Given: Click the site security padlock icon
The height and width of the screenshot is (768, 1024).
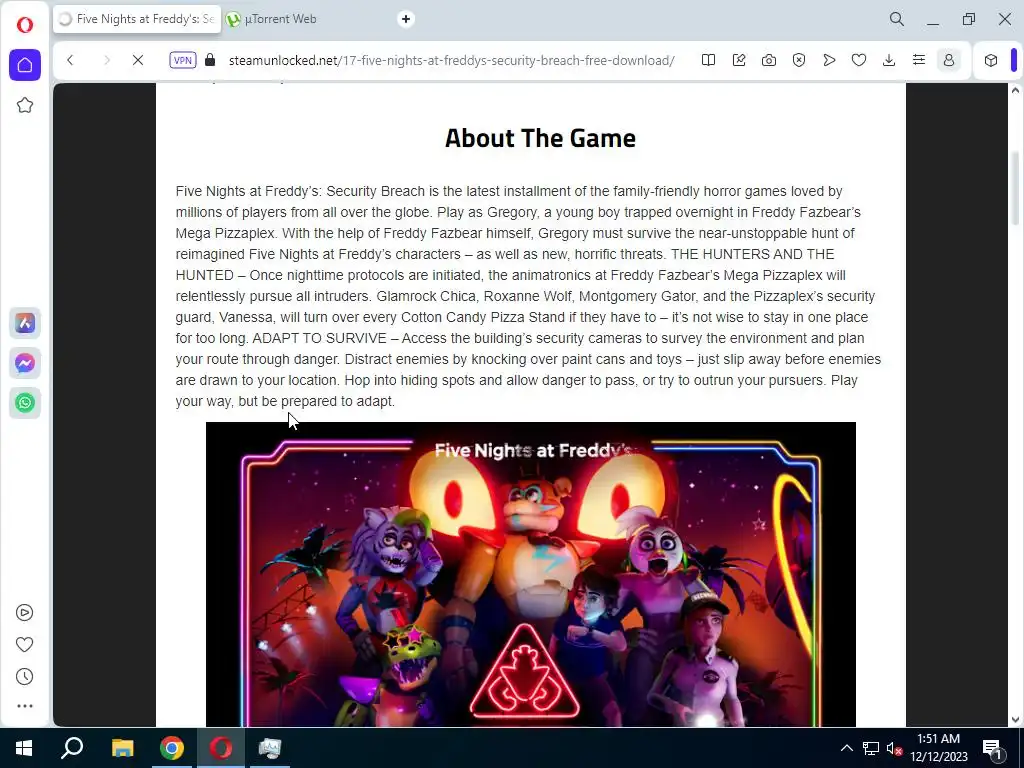Looking at the screenshot, I should coord(210,60).
